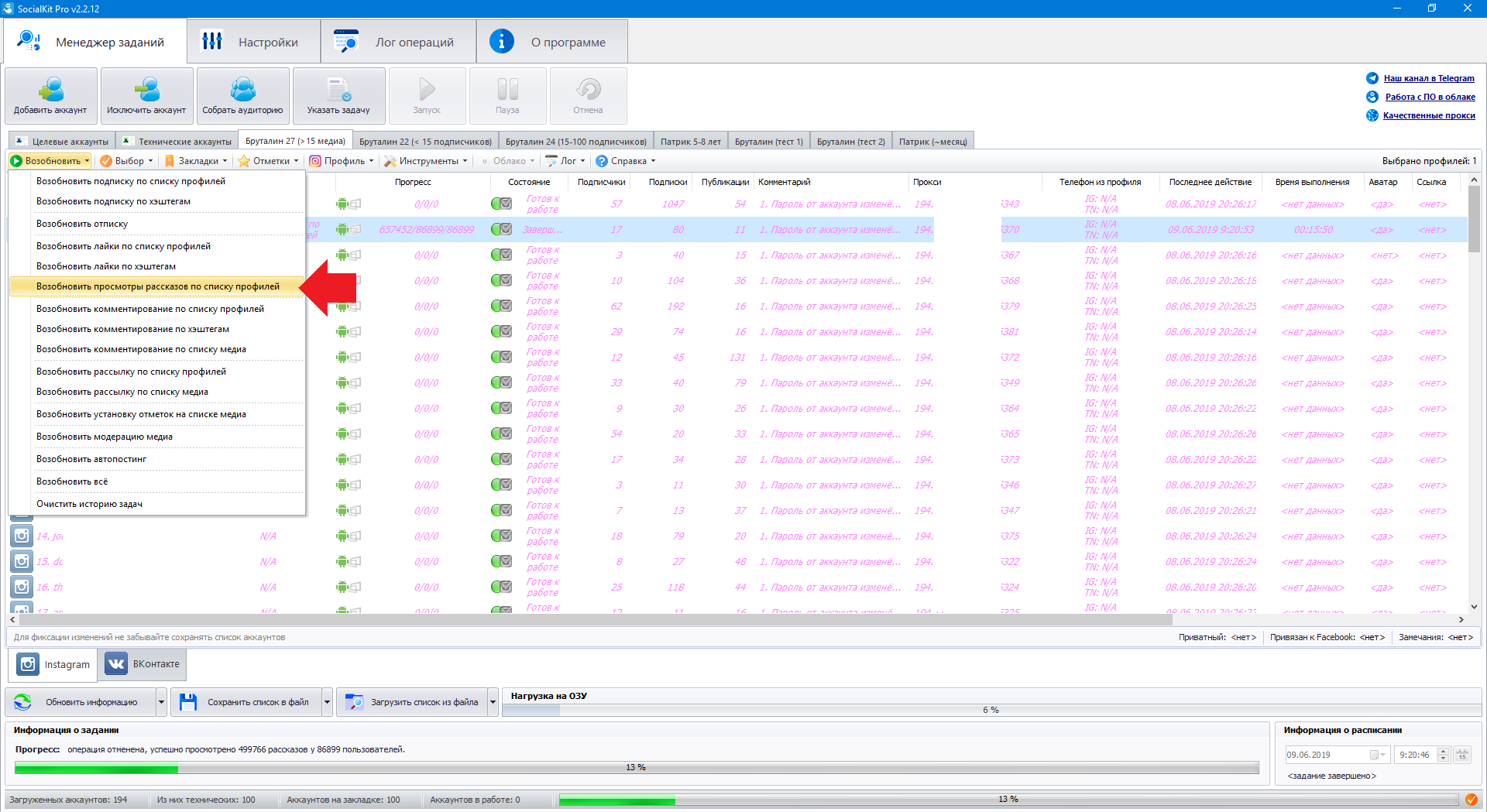The height and width of the screenshot is (812, 1487).
Task: Open the Справка dropdown
Action: pos(626,161)
